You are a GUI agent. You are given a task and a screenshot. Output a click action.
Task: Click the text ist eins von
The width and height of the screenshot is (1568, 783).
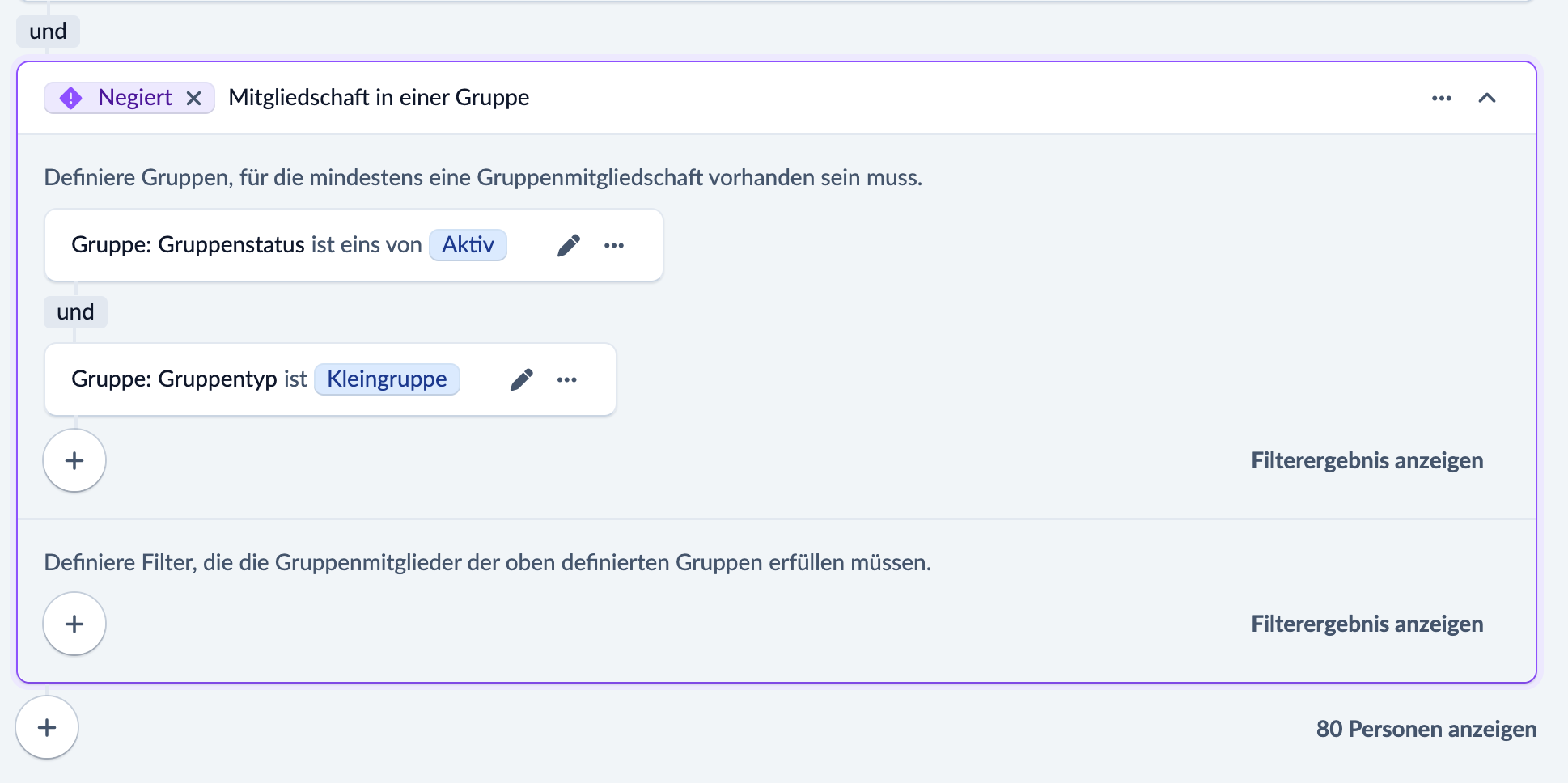point(366,244)
